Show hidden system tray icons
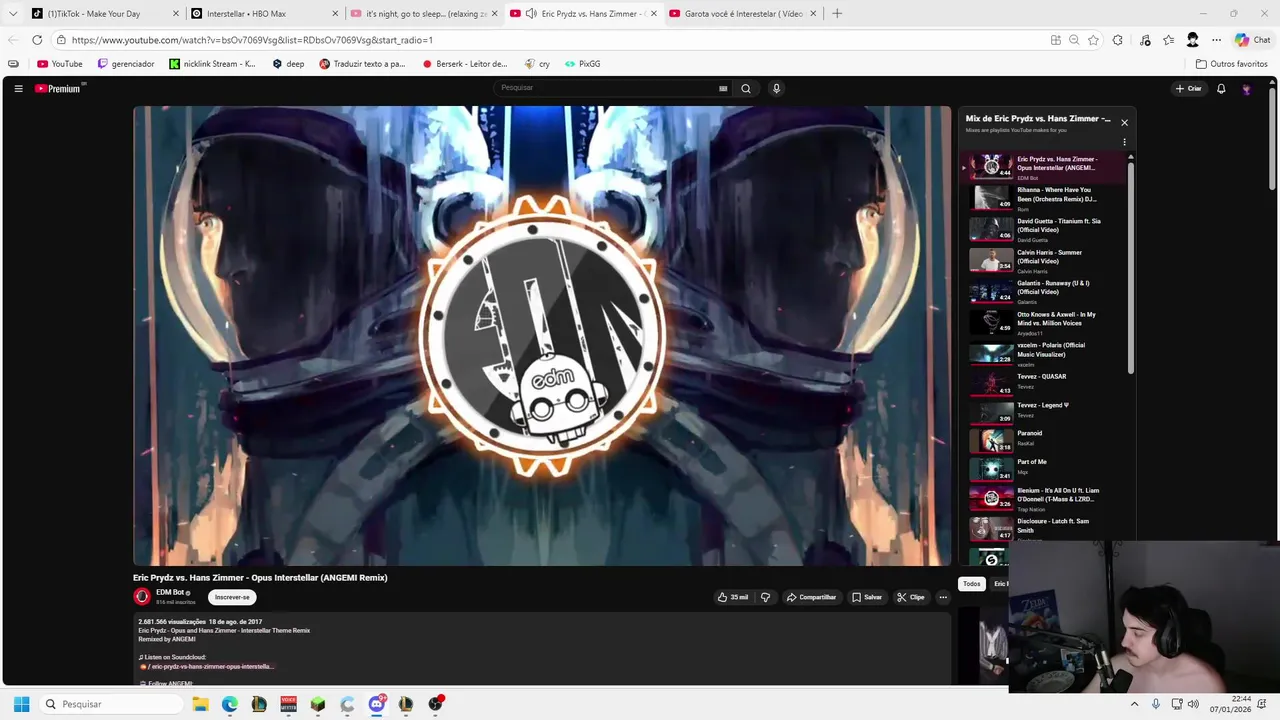Image resolution: width=1280 pixels, height=720 pixels. coord(1134,704)
